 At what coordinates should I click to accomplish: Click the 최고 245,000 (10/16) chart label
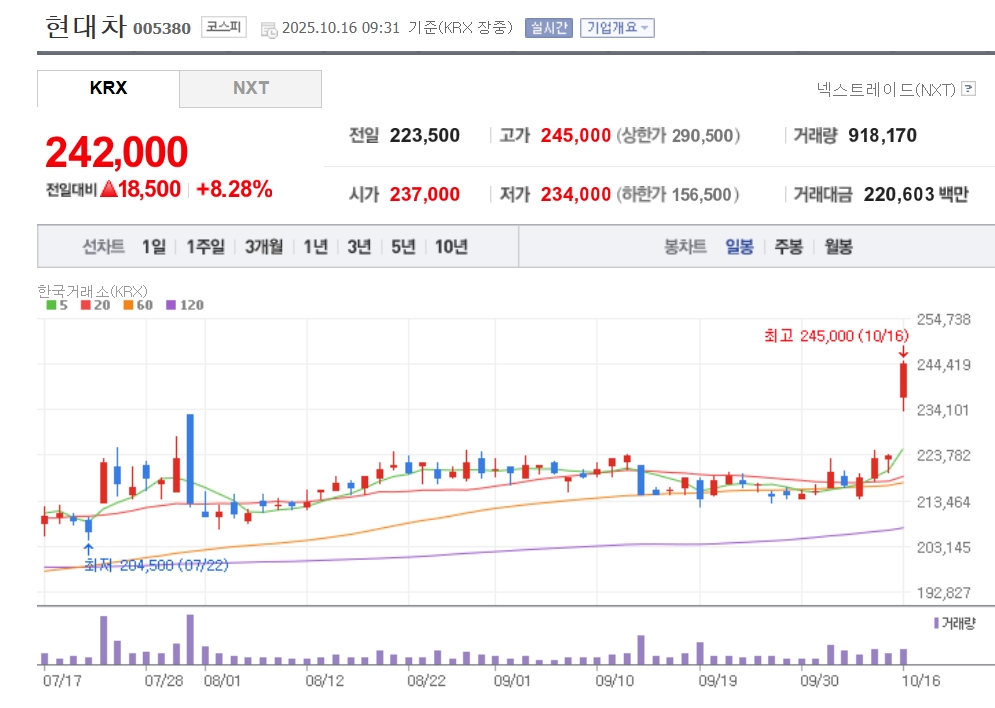pyautogui.click(x=836, y=336)
